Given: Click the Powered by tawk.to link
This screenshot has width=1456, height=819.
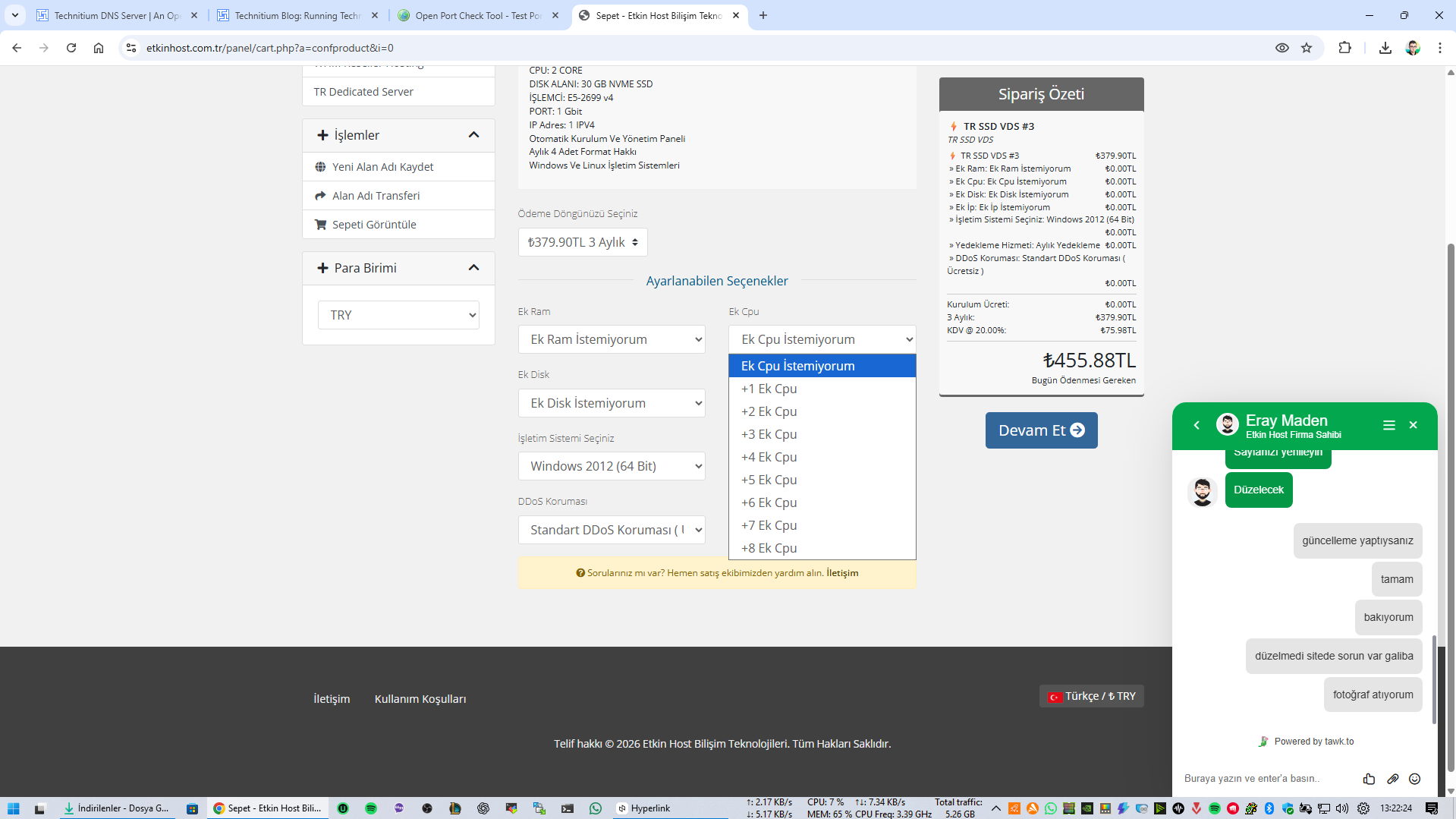Looking at the screenshot, I should coord(1306,742).
